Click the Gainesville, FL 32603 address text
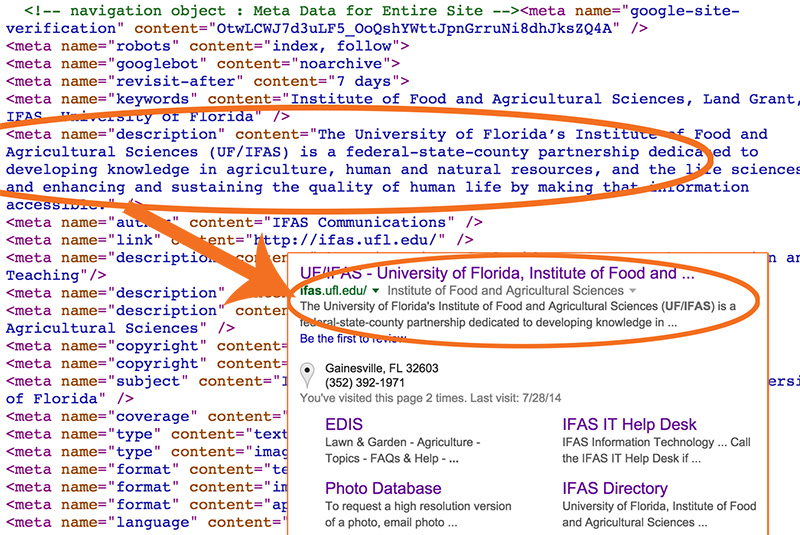 (x=382, y=368)
